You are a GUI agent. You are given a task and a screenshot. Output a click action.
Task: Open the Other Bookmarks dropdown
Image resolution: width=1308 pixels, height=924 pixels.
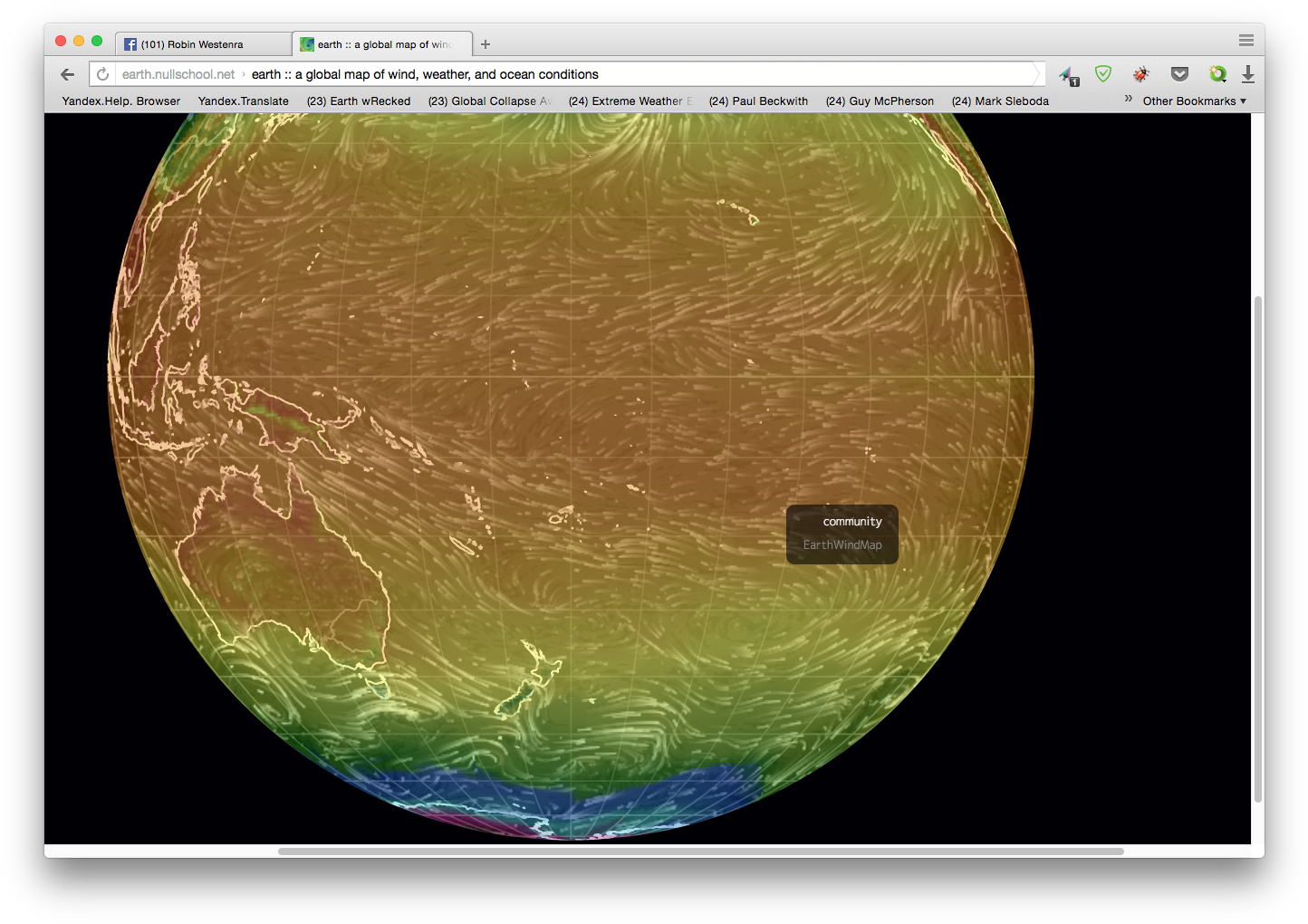(x=1194, y=101)
